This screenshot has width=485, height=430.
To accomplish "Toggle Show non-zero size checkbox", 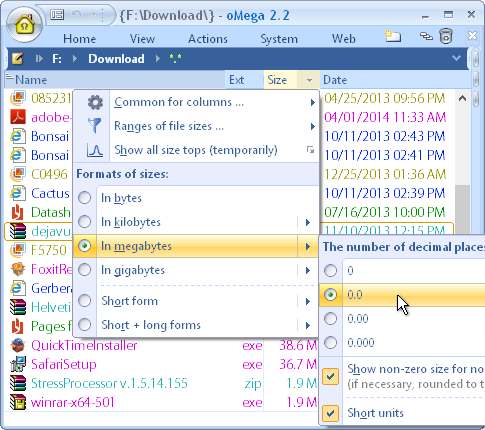I will 330,376.
